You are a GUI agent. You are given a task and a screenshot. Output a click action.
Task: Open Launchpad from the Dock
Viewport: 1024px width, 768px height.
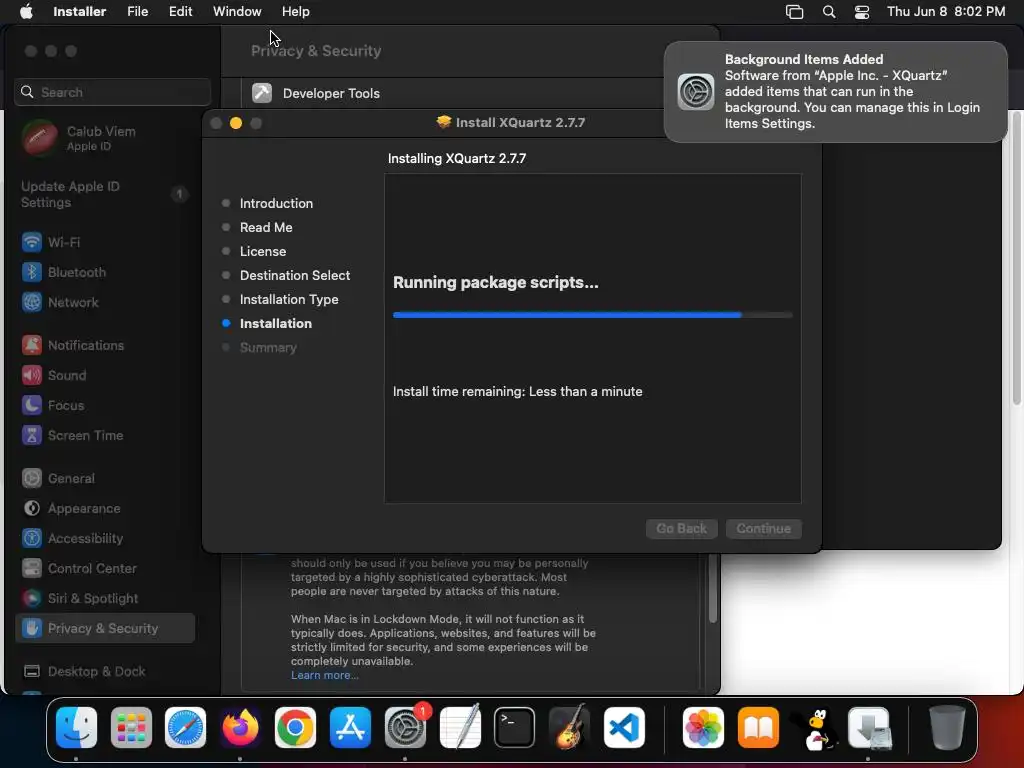click(x=131, y=727)
